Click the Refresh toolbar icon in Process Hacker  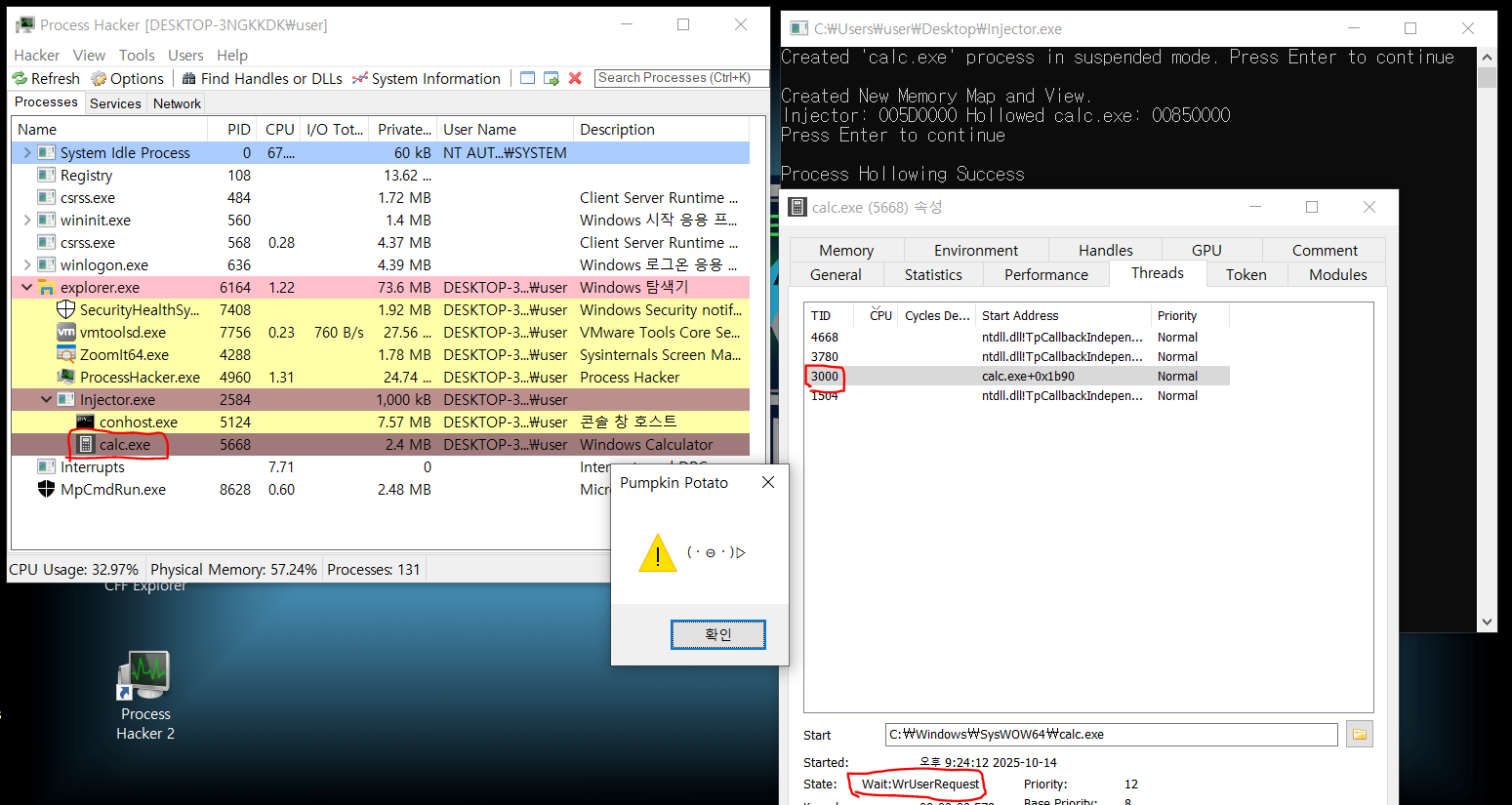click(20, 78)
